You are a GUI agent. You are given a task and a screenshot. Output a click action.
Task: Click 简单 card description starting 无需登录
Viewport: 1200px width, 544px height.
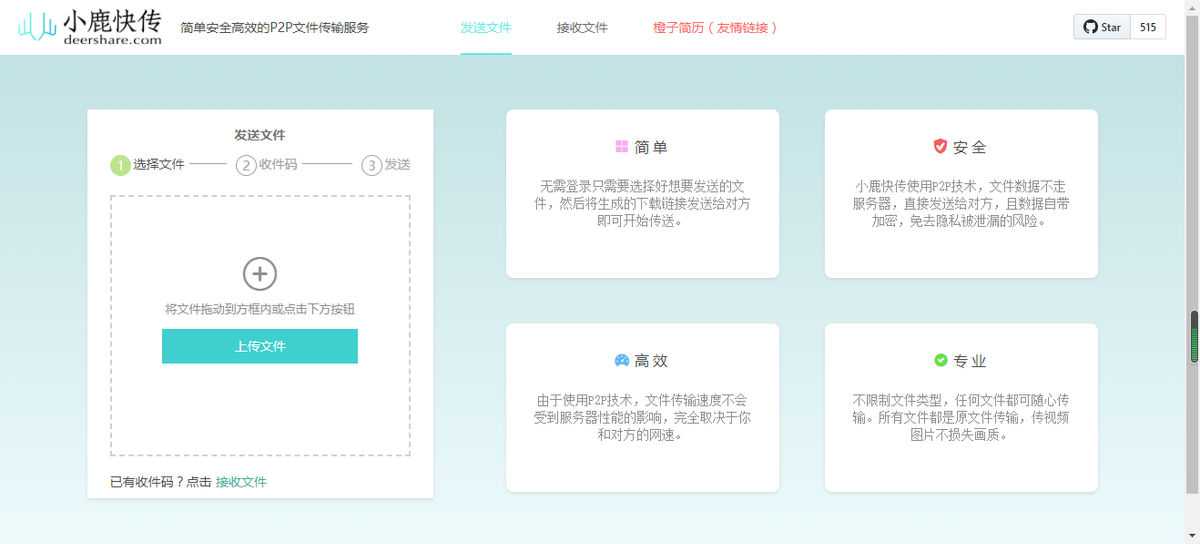point(642,203)
